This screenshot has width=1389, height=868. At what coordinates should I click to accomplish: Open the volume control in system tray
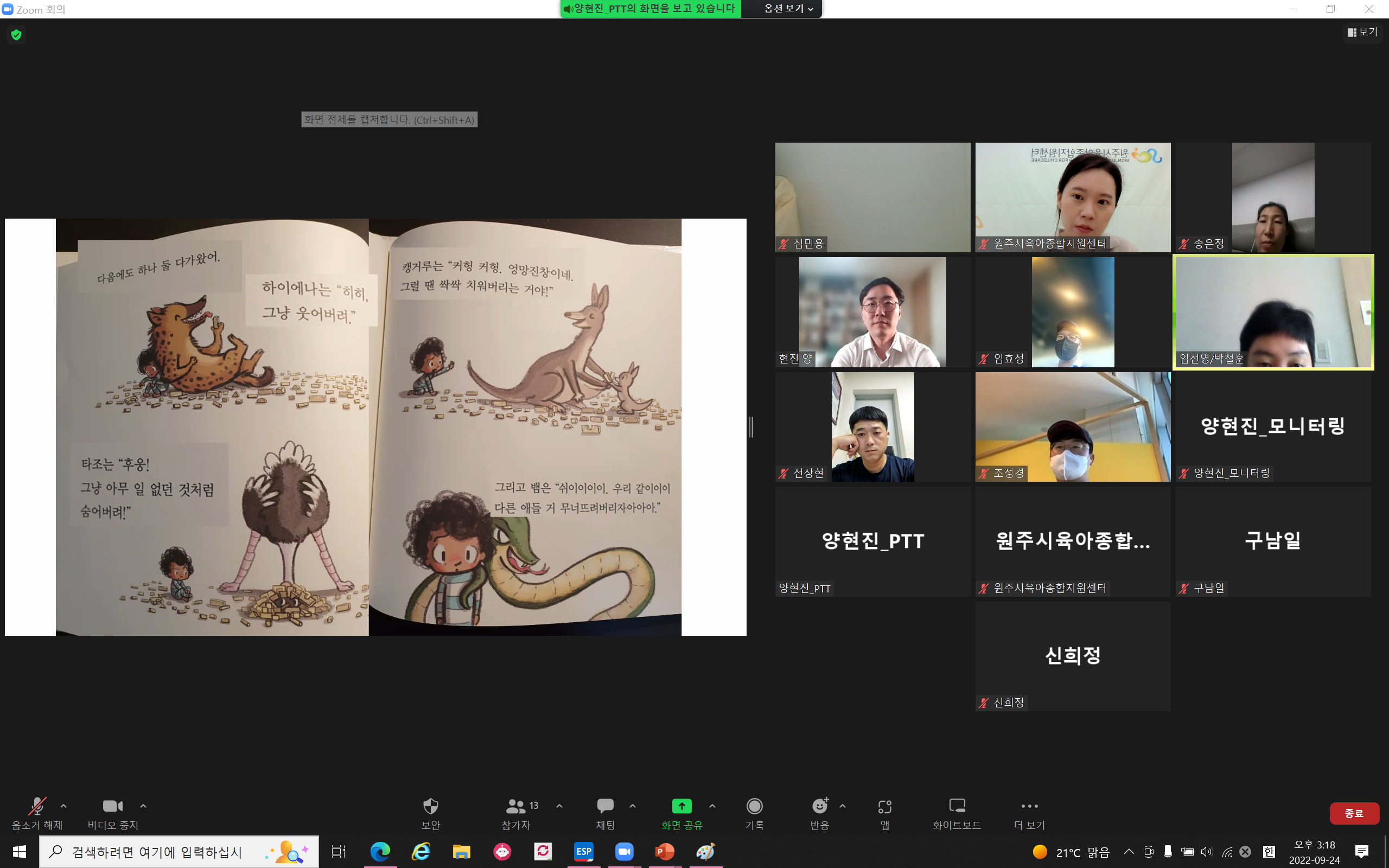pyautogui.click(x=1207, y=852)
